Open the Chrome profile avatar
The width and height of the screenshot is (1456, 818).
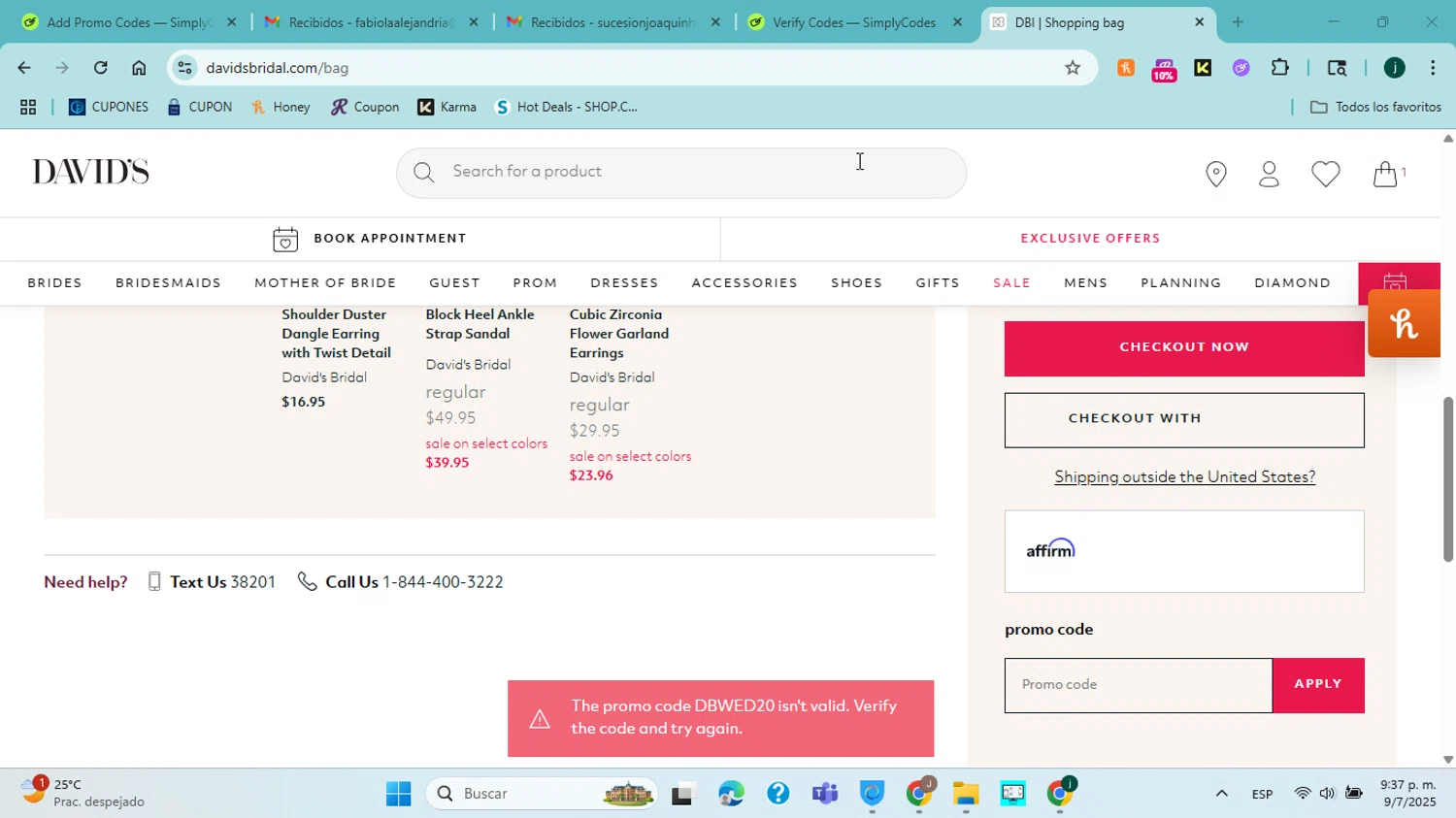[x=1394, y=68]
